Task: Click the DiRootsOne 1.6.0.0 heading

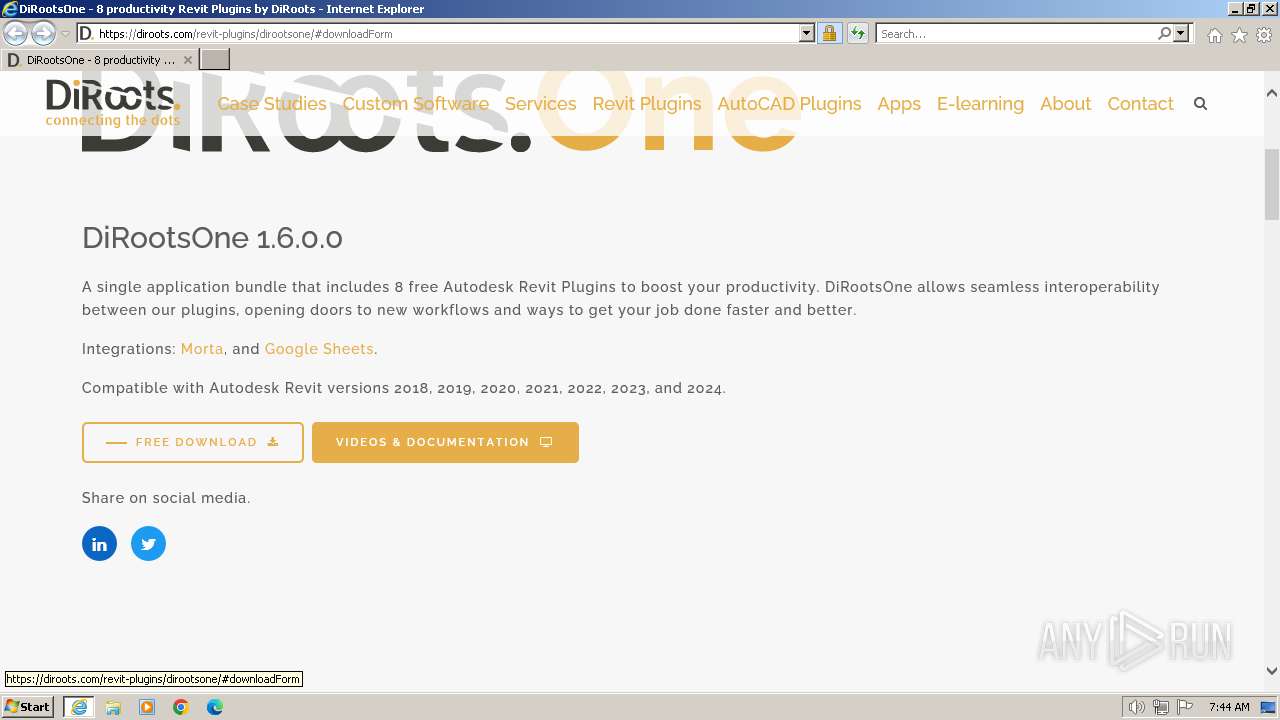Action: pyautogui.click(x=212, y=238)
